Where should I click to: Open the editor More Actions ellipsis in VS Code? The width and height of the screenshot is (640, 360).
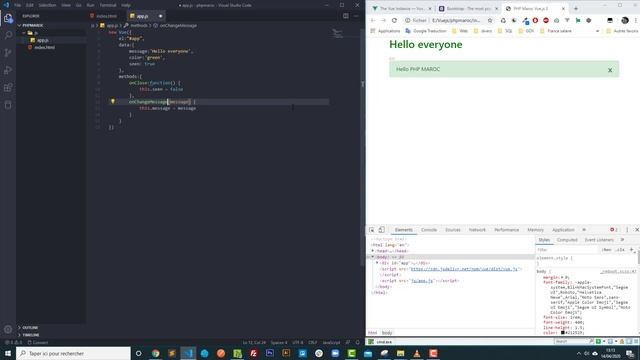tap(356, 16)
